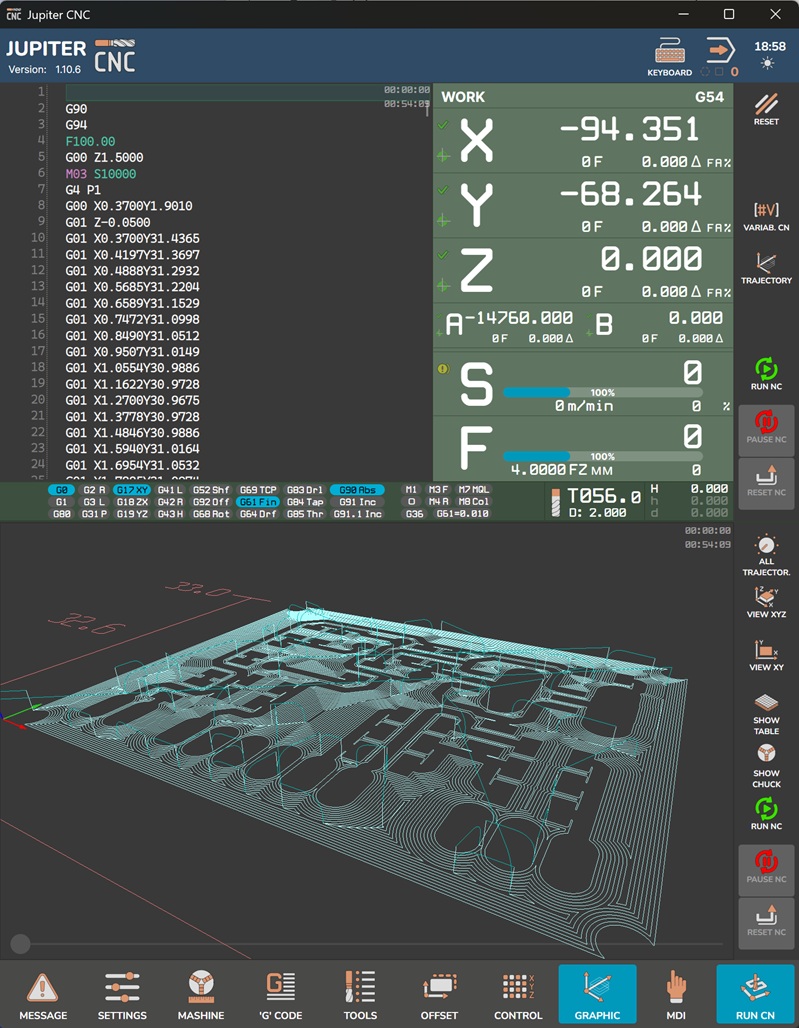This screenshot has width=799, height=1028.
Task: Open the VARIAB. CN variables panel
Action: click(x=766, y=216)
